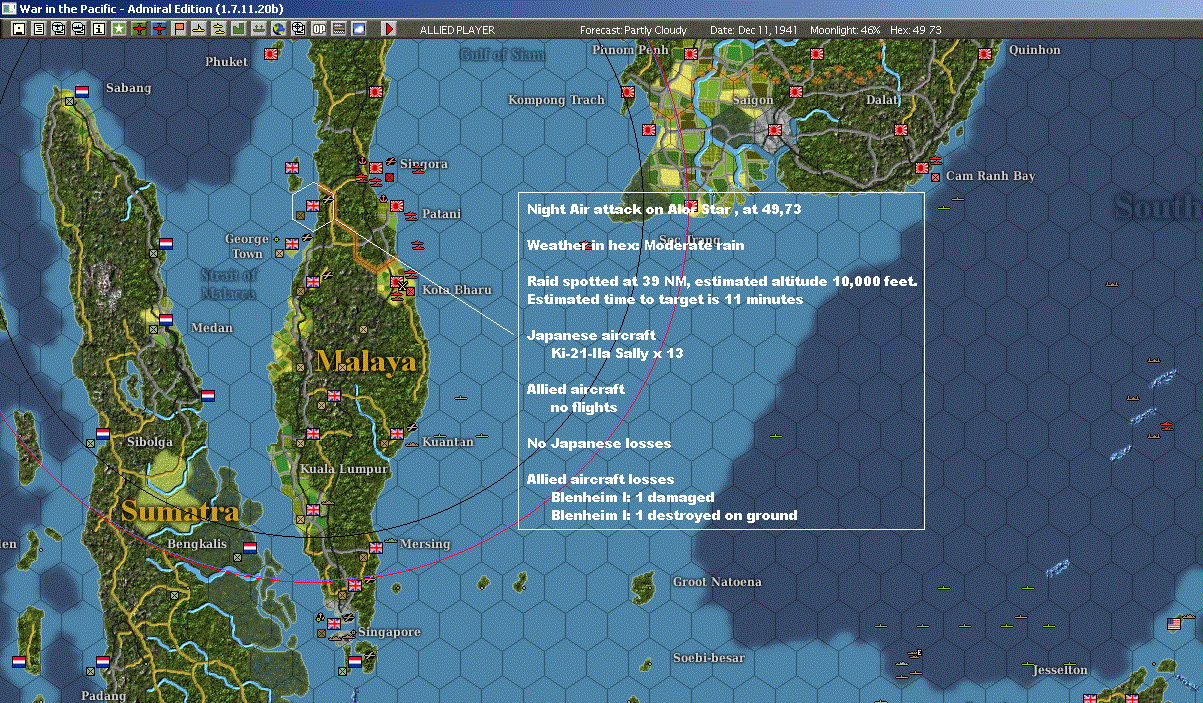Click the Date: Dec 11, 1941 status text

pos(753,30)
